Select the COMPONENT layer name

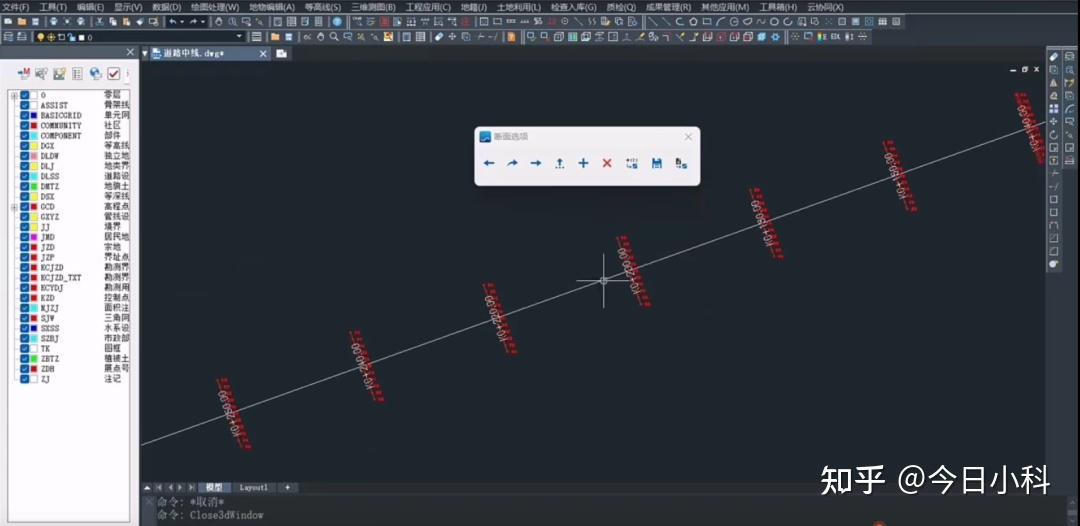coord(61,136)
